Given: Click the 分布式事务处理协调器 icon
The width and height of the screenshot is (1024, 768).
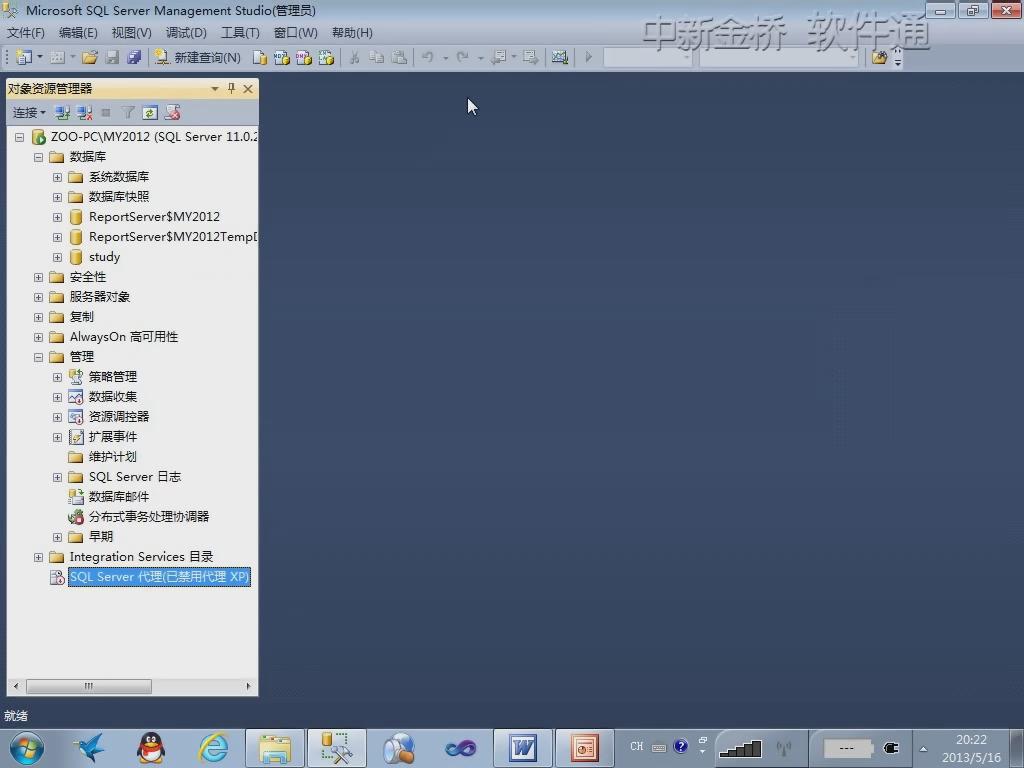Looking at the screenshot, I should (x=76, y=517).
